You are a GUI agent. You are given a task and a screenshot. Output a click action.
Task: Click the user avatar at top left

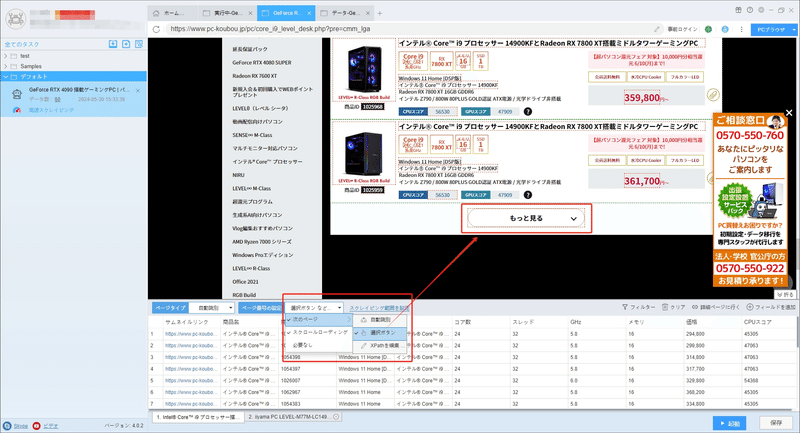[15, 18]
